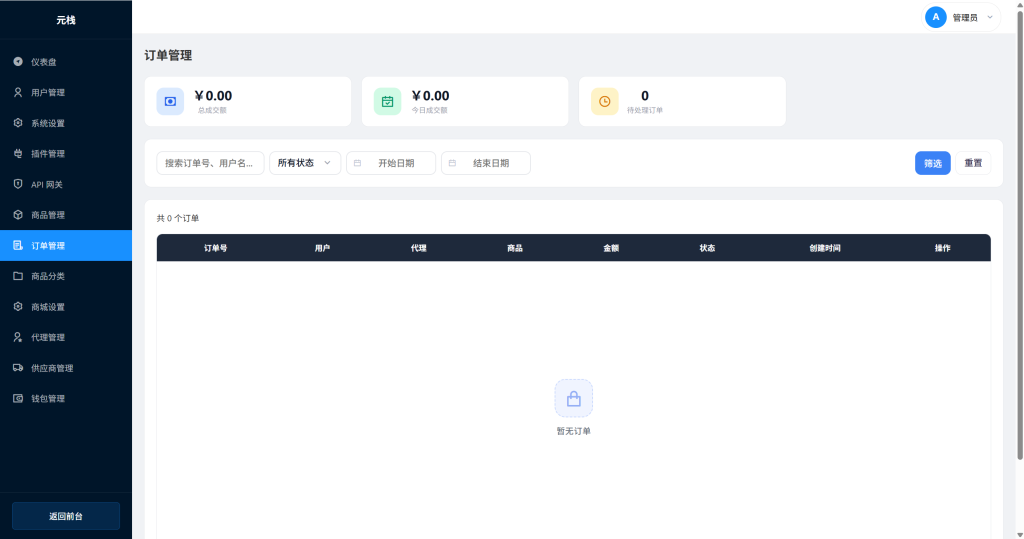Click the 商城设置 gear icon
The height and width of the screenshot is (539, 1024).
pos(18,306)
